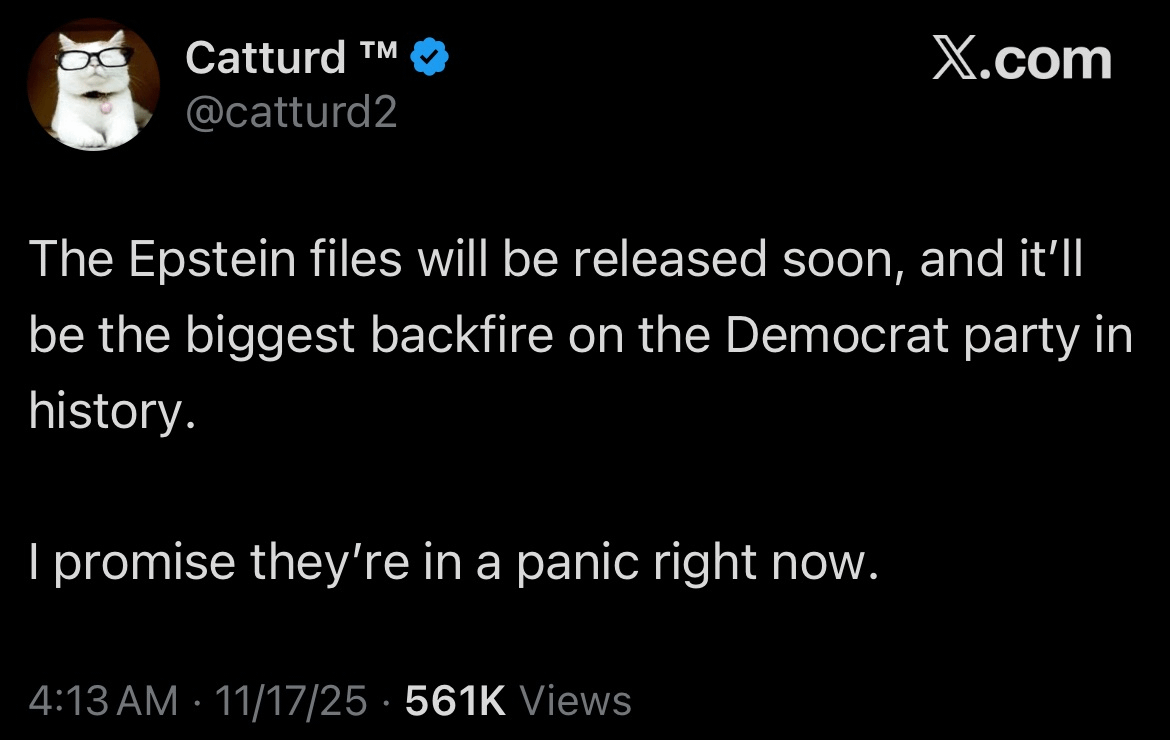Click the word "backfire" in the post
This screenshot has width=1170, height=740.
[x=462, y=335]
